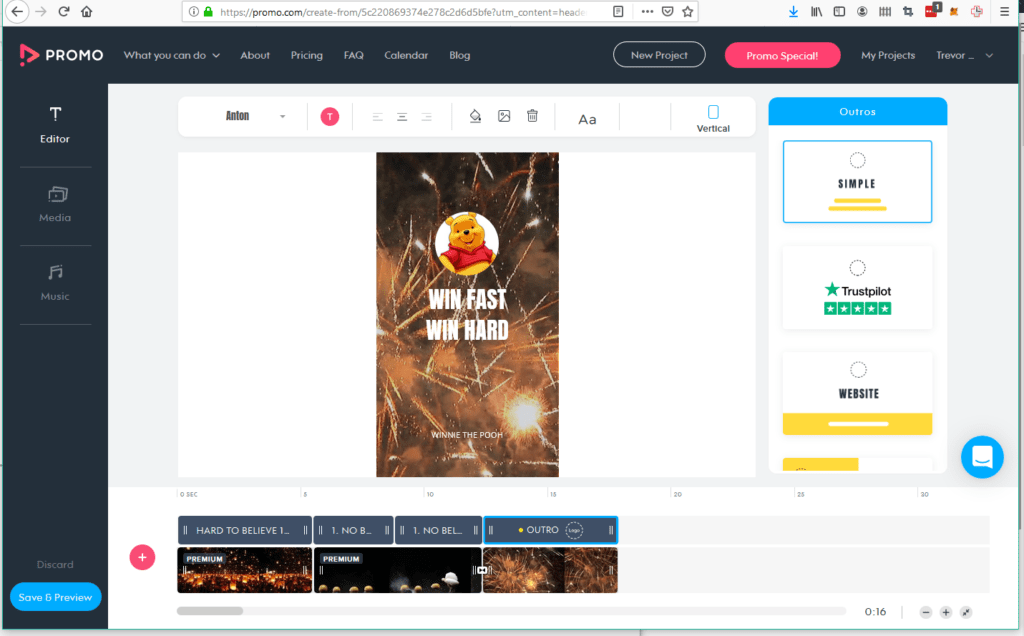
Task: Select the 1. NO B... text clip
Action: coord(353,530)
